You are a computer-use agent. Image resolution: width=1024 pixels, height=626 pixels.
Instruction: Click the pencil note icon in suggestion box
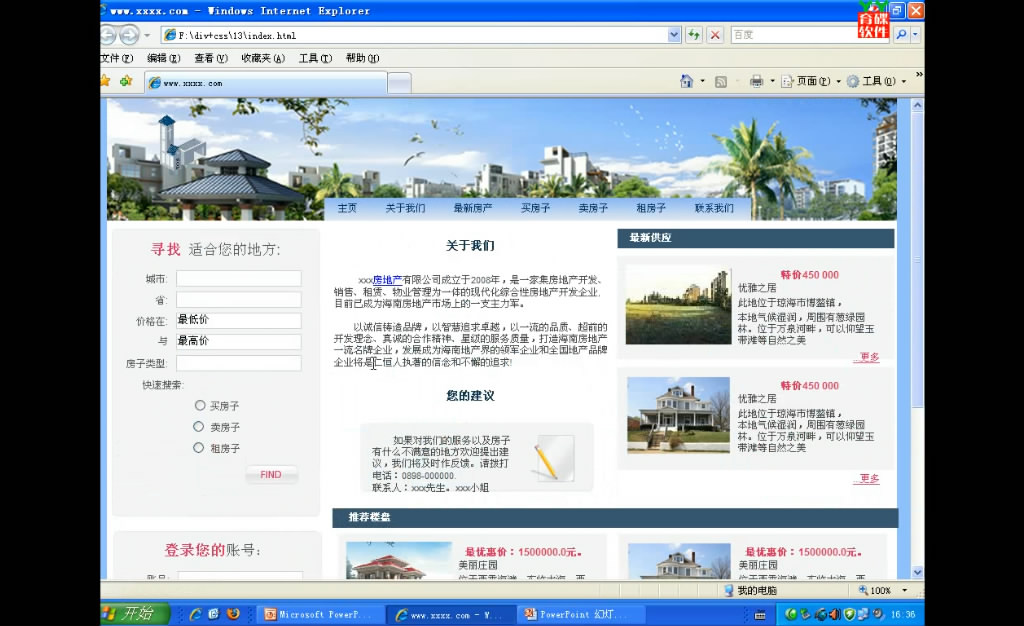(x=554, y=460)
